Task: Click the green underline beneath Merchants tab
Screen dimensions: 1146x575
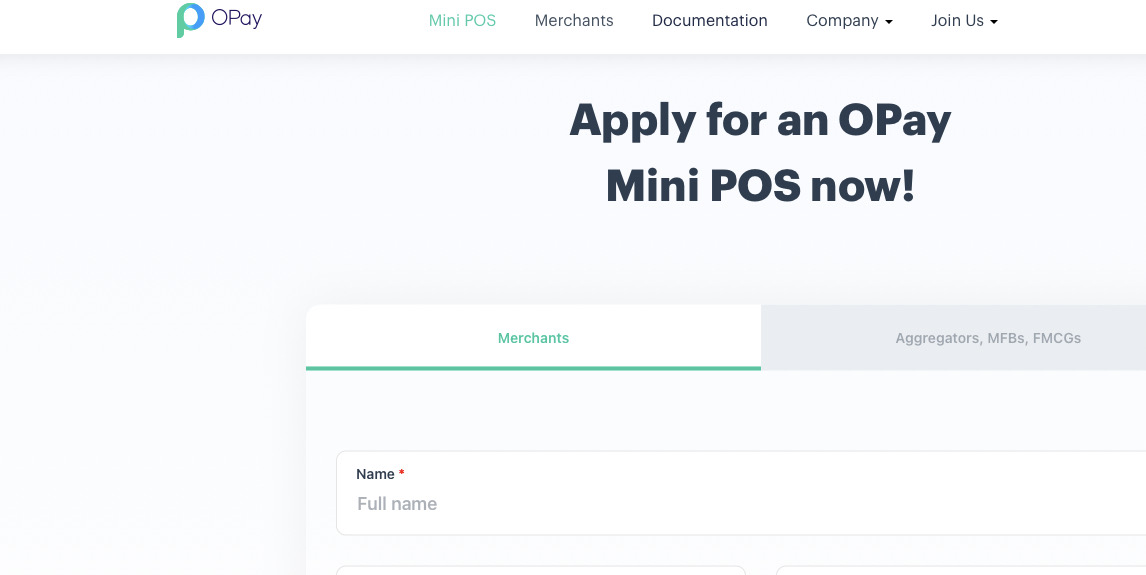Action: 534,368
